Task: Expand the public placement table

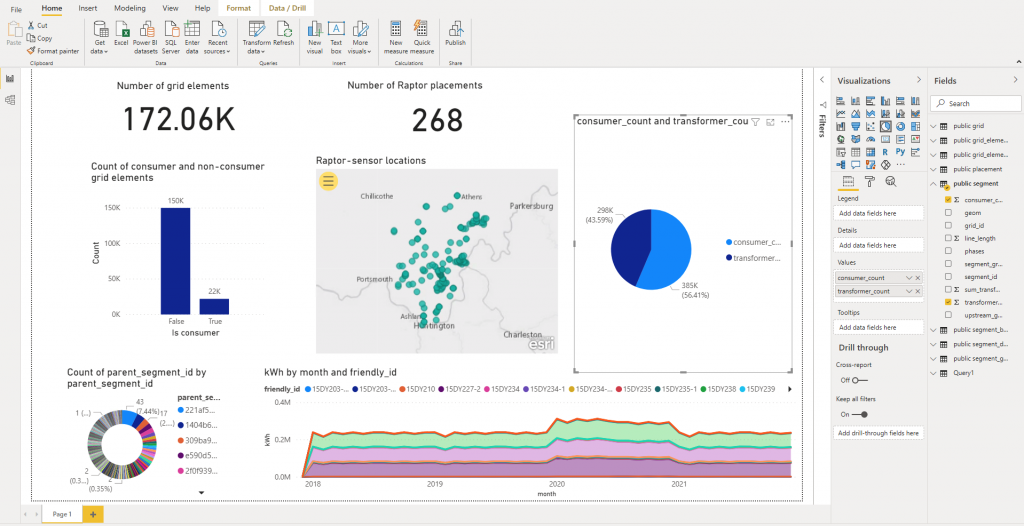Action: point(933,169)
